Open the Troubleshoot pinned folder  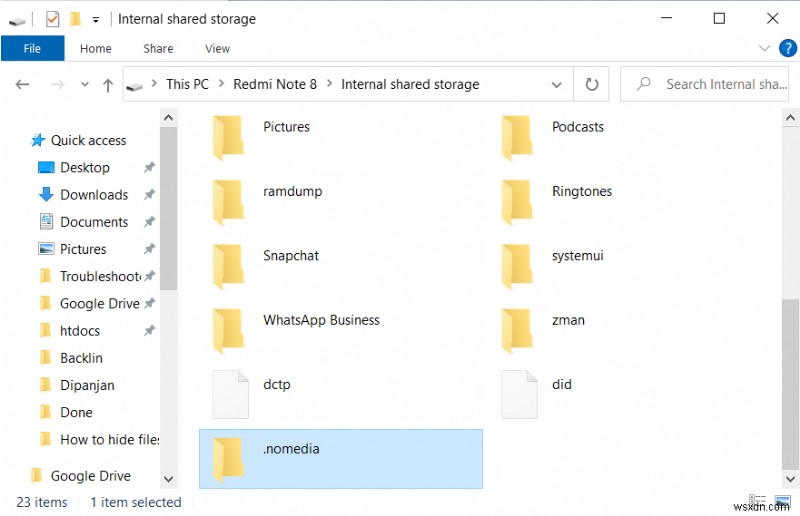[x=100, y=276]
